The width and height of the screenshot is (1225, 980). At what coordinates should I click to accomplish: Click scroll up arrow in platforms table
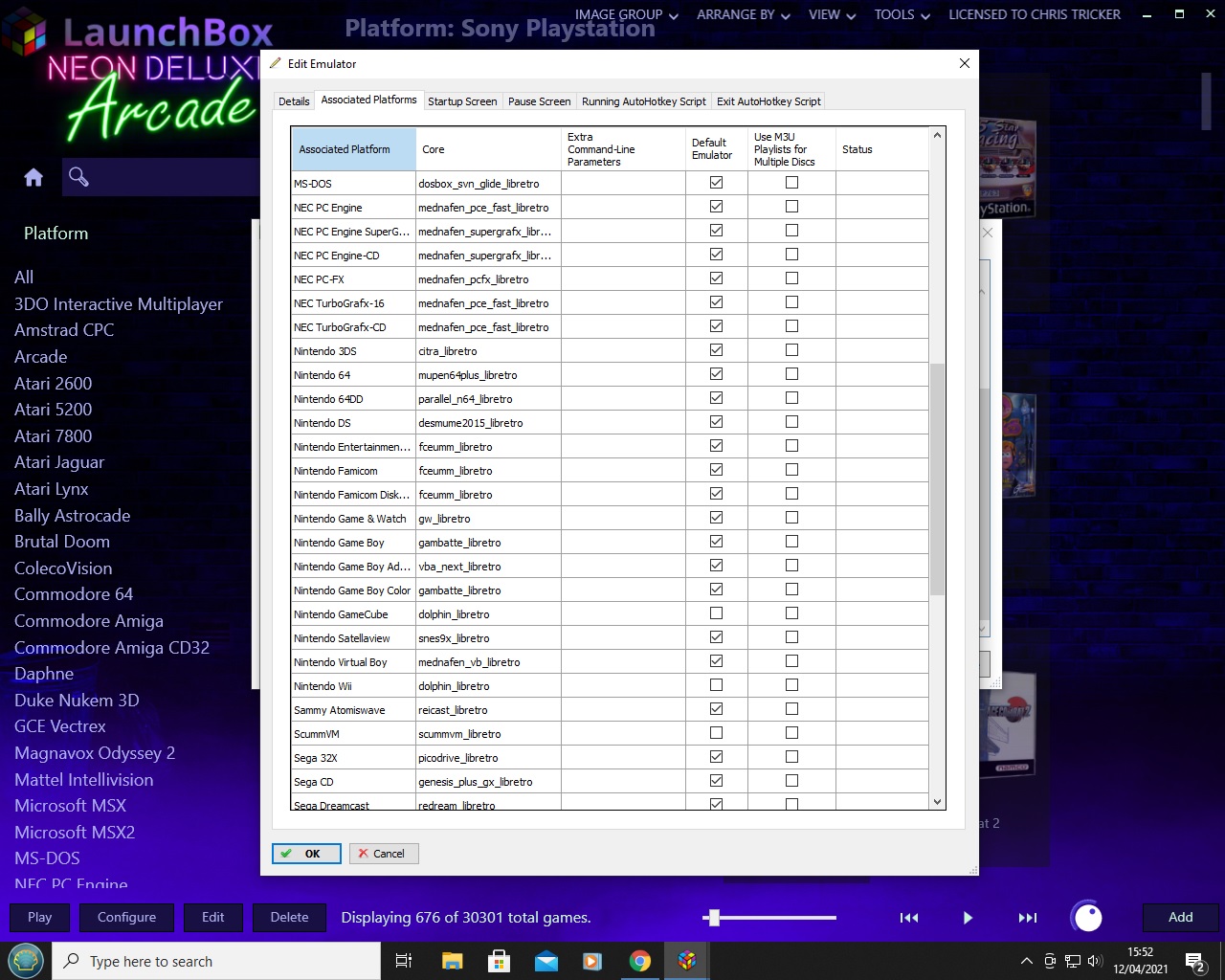tap(937, 135)
